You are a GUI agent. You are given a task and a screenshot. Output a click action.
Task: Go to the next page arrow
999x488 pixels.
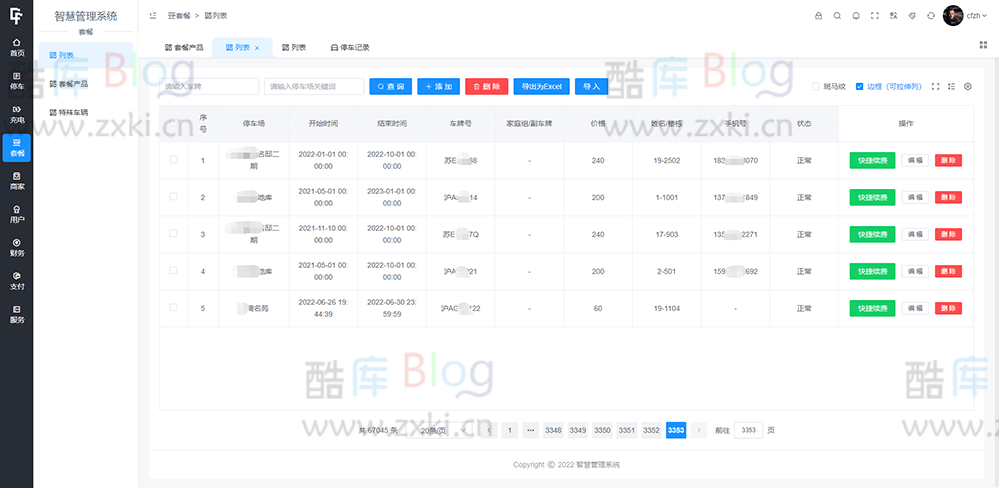click(x=699, y=431)
